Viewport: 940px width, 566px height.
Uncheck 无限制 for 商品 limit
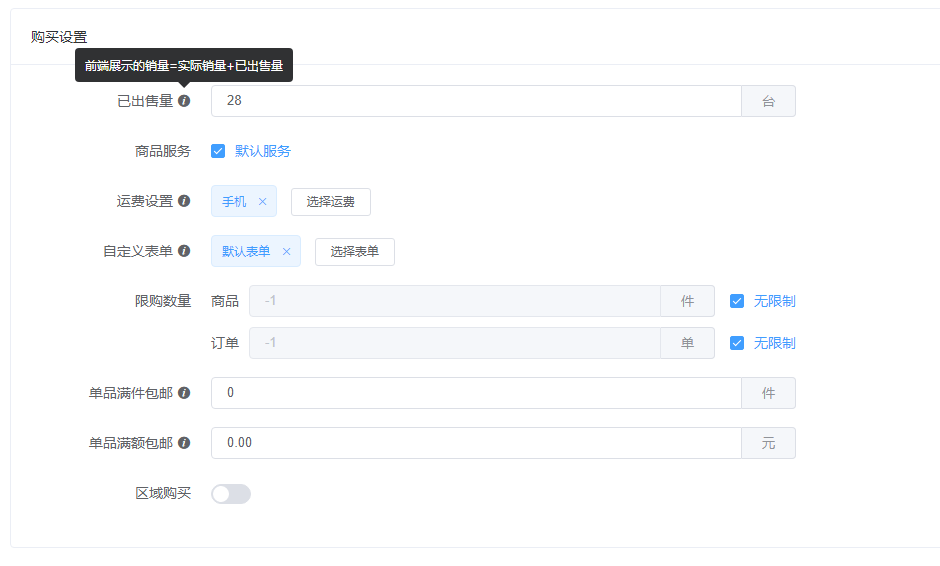[737, 301]
